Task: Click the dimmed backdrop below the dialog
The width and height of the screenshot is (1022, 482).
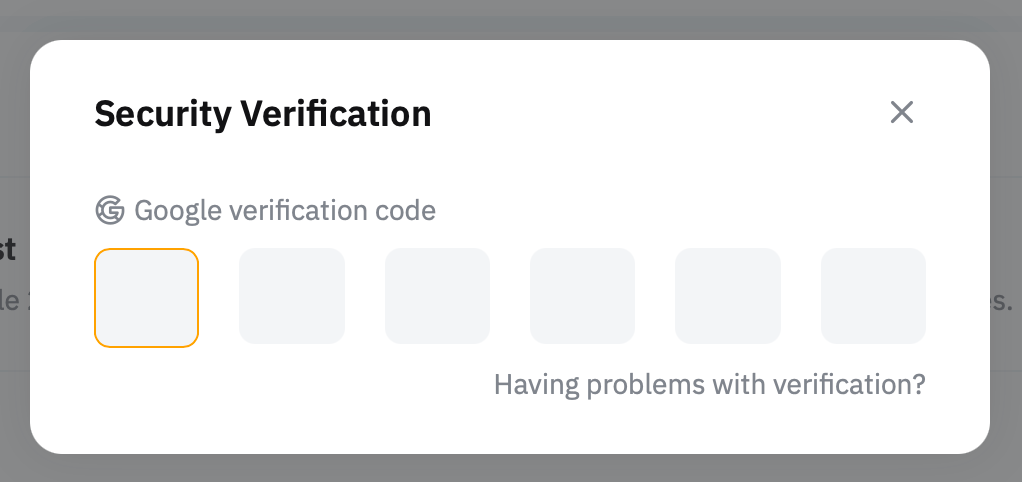Action: (x=510, y=469)
